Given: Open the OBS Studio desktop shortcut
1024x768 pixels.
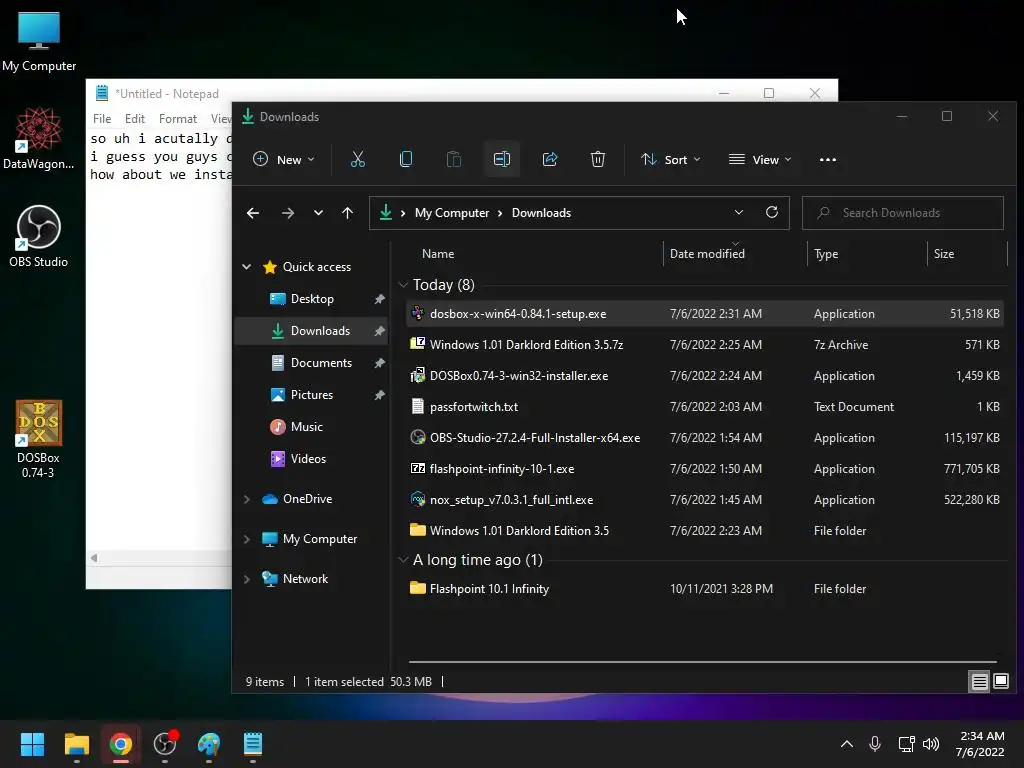Looking at the screenshot, I should tap(39, 236).
